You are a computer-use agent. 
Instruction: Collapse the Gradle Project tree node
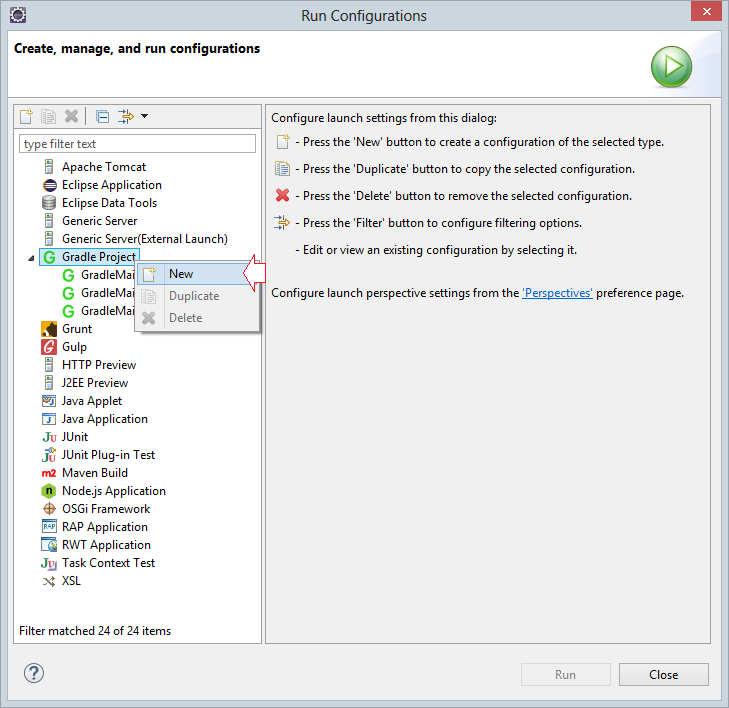tap(31, 258)
